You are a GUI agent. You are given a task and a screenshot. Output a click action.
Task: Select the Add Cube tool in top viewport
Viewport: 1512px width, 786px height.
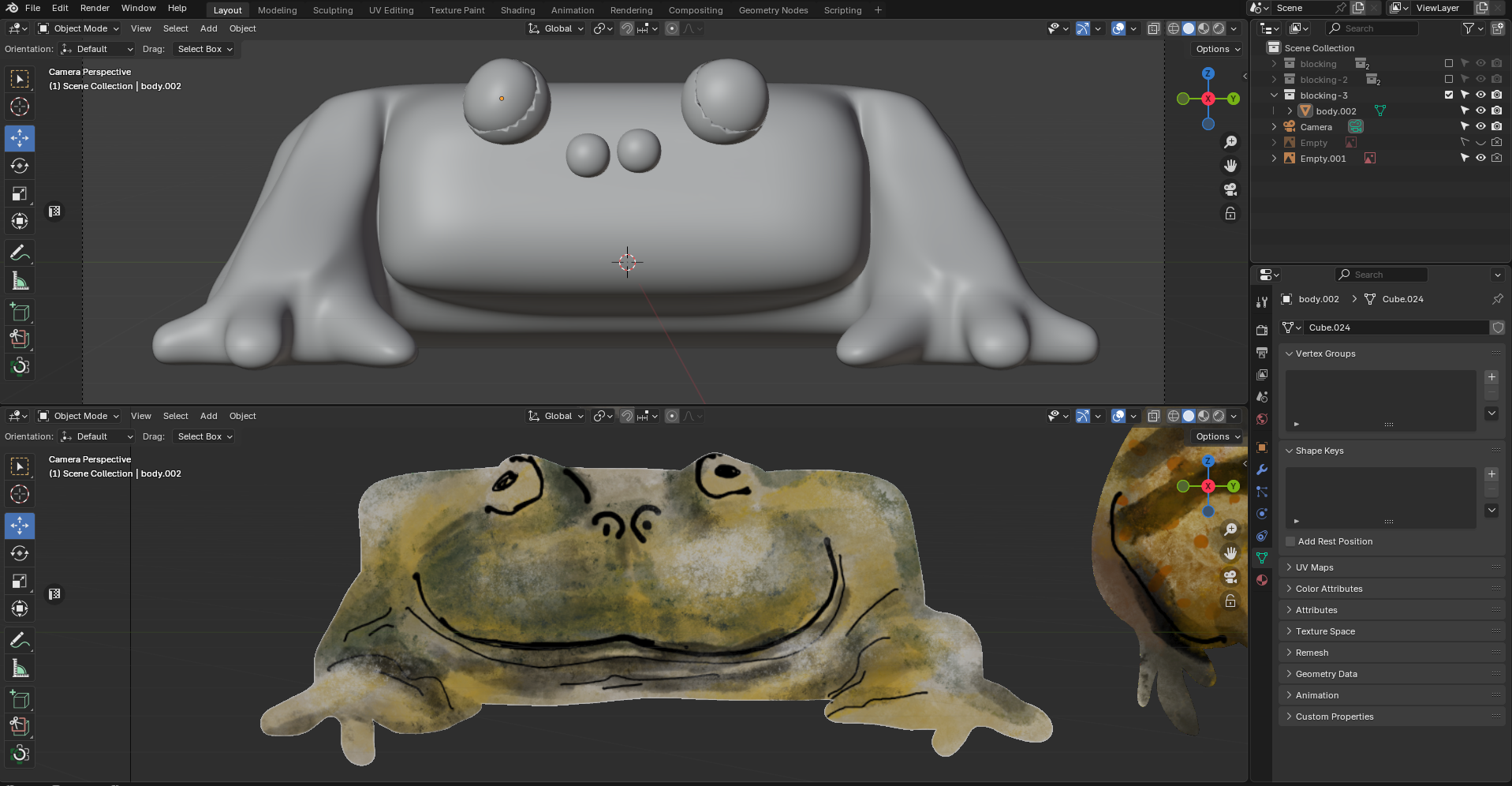click(x=20, y=312)
